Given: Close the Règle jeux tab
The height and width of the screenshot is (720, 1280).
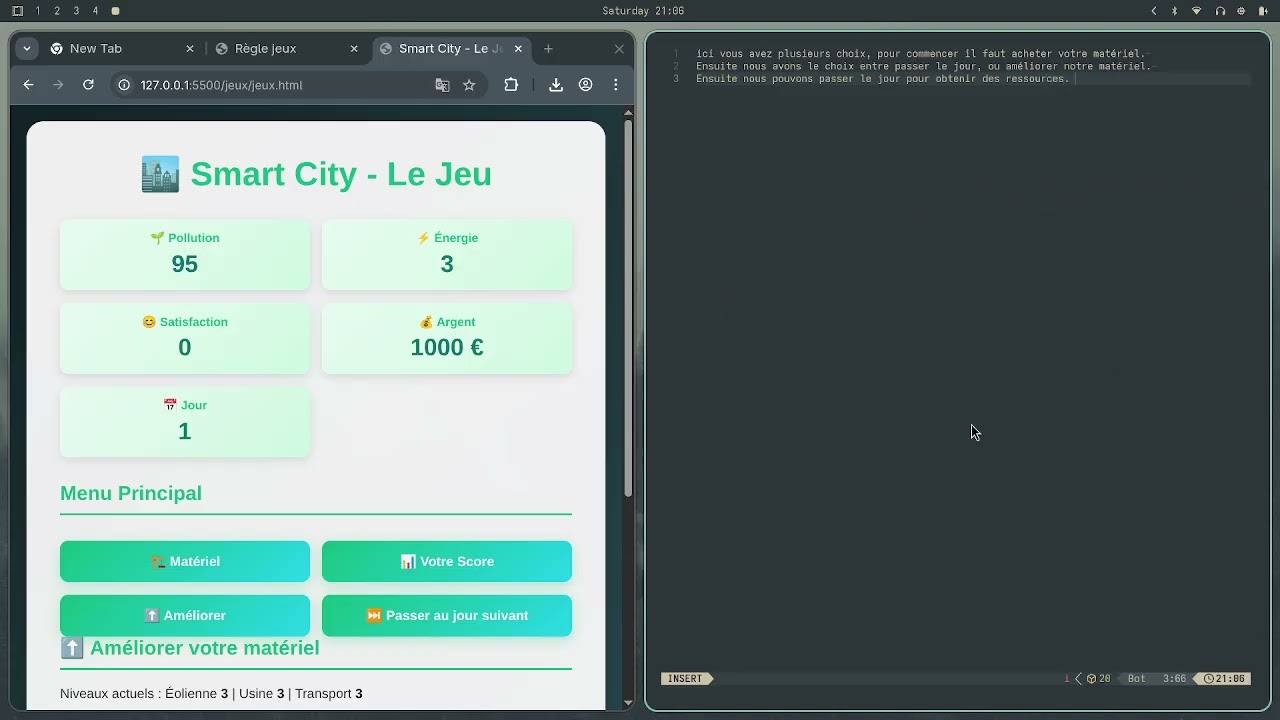Looking at the screenshot, I should point(354,49).
